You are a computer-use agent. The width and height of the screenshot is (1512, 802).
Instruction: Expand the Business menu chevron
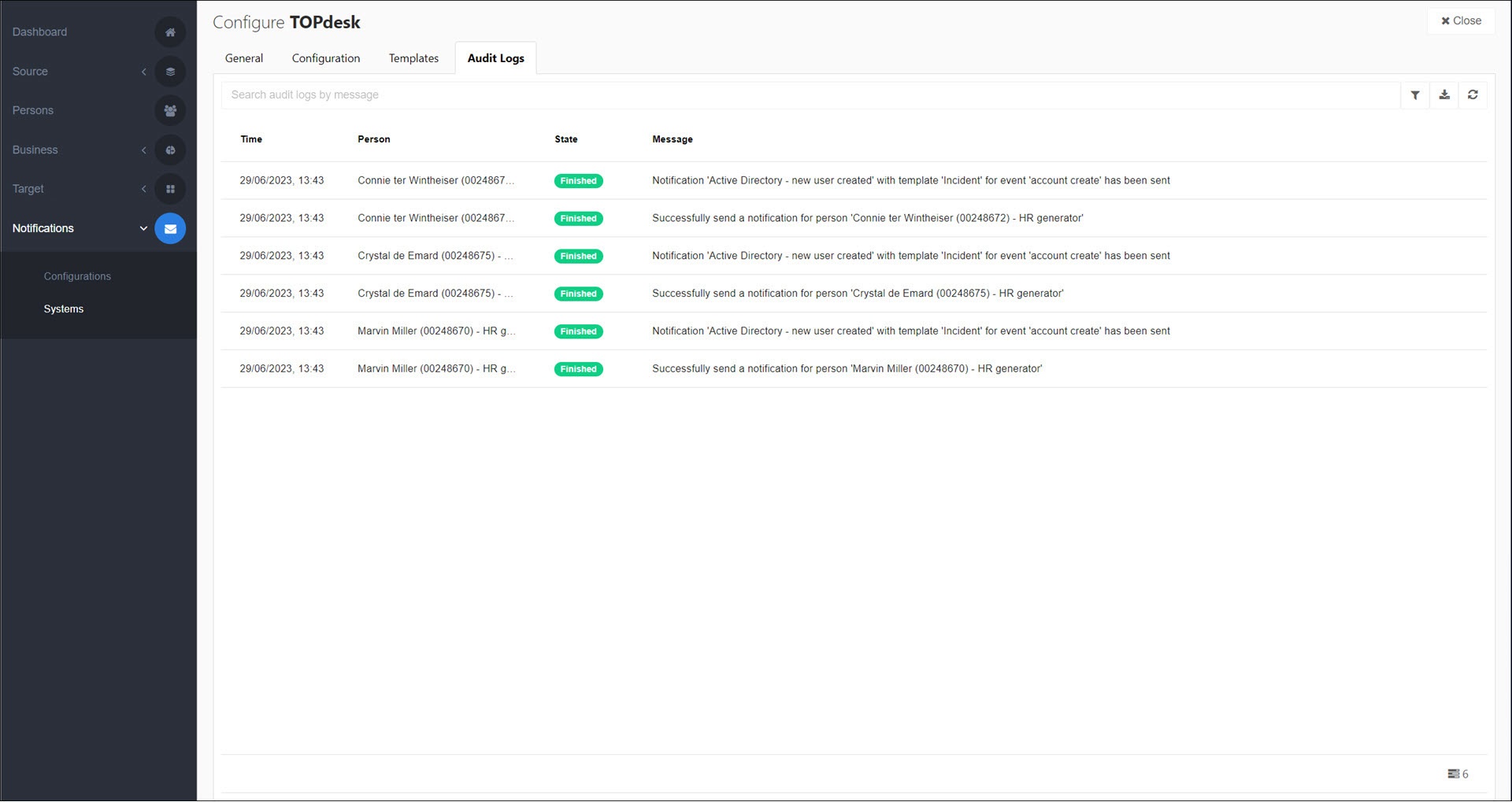144,150
